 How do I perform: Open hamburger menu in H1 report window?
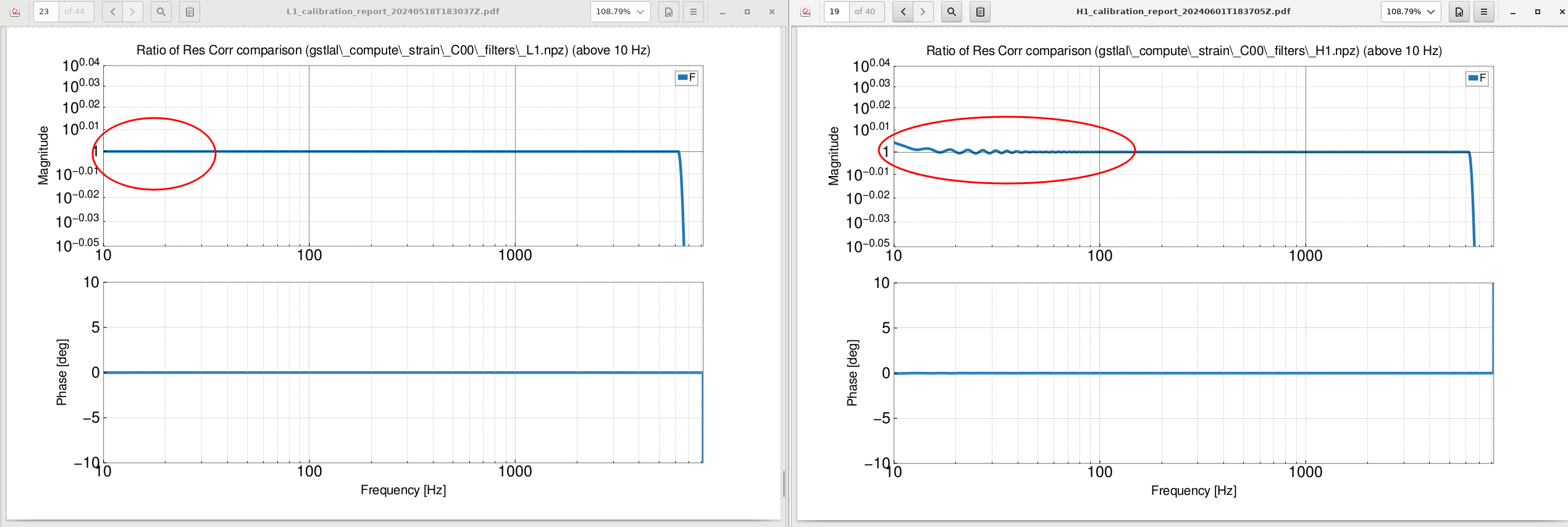tap(1484, 12)
